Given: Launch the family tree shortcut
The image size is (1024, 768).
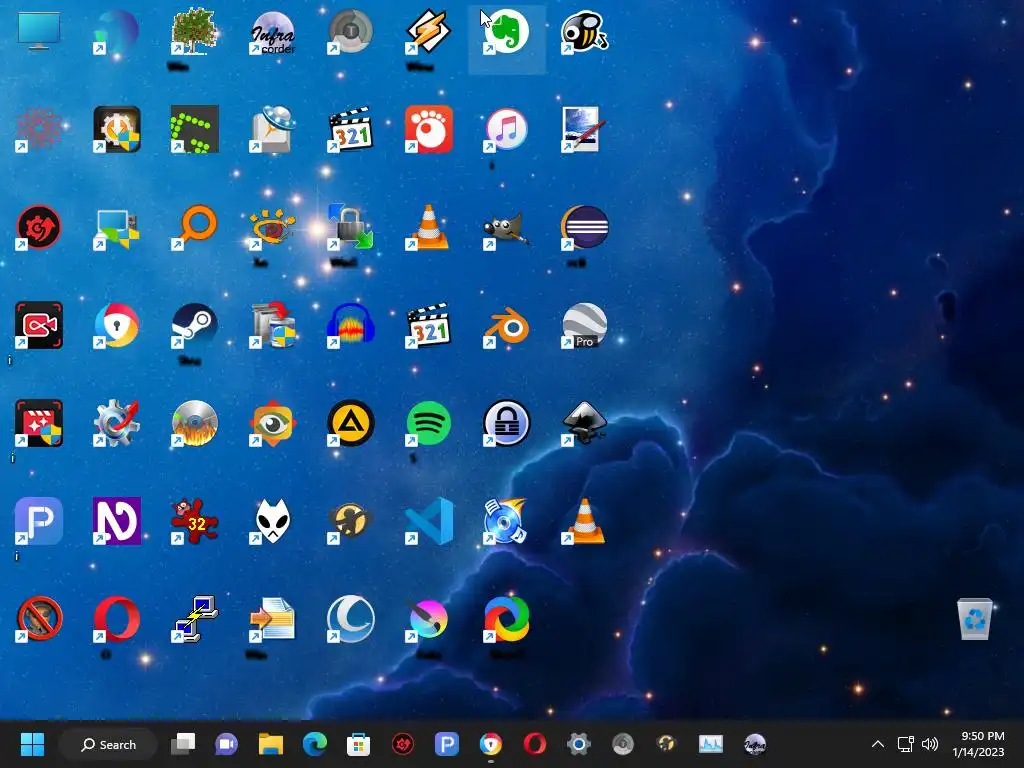Looking at the screenshot, I should (194, 31).
